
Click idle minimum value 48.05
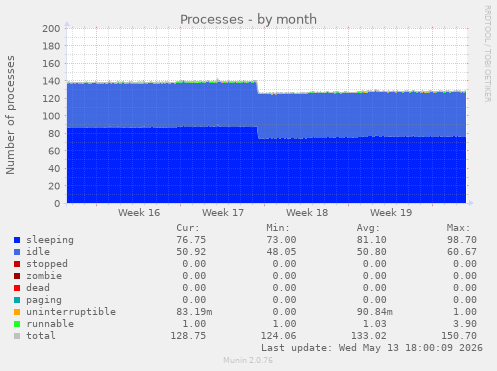(x=281, y=252)
